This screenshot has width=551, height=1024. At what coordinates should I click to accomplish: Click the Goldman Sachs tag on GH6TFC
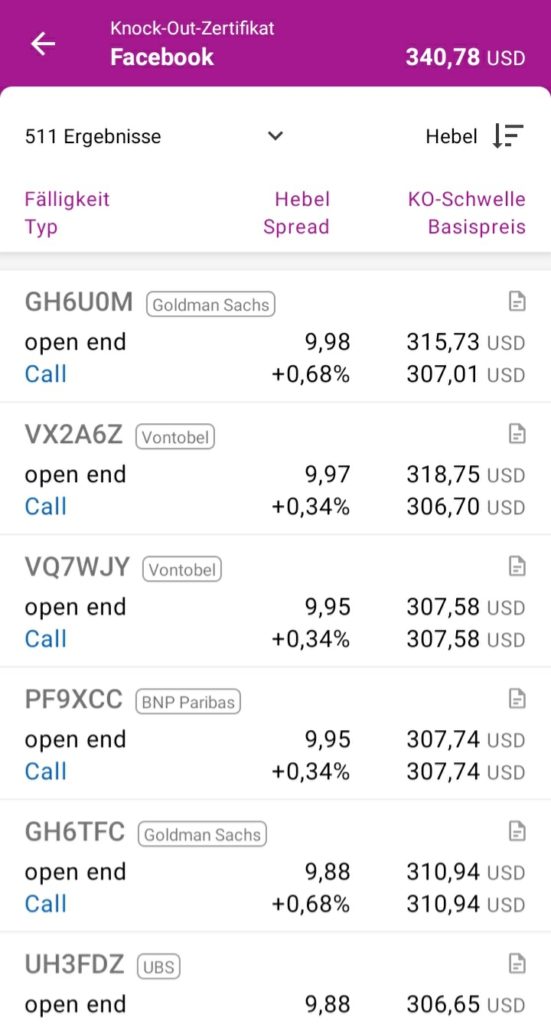(202, 834)
